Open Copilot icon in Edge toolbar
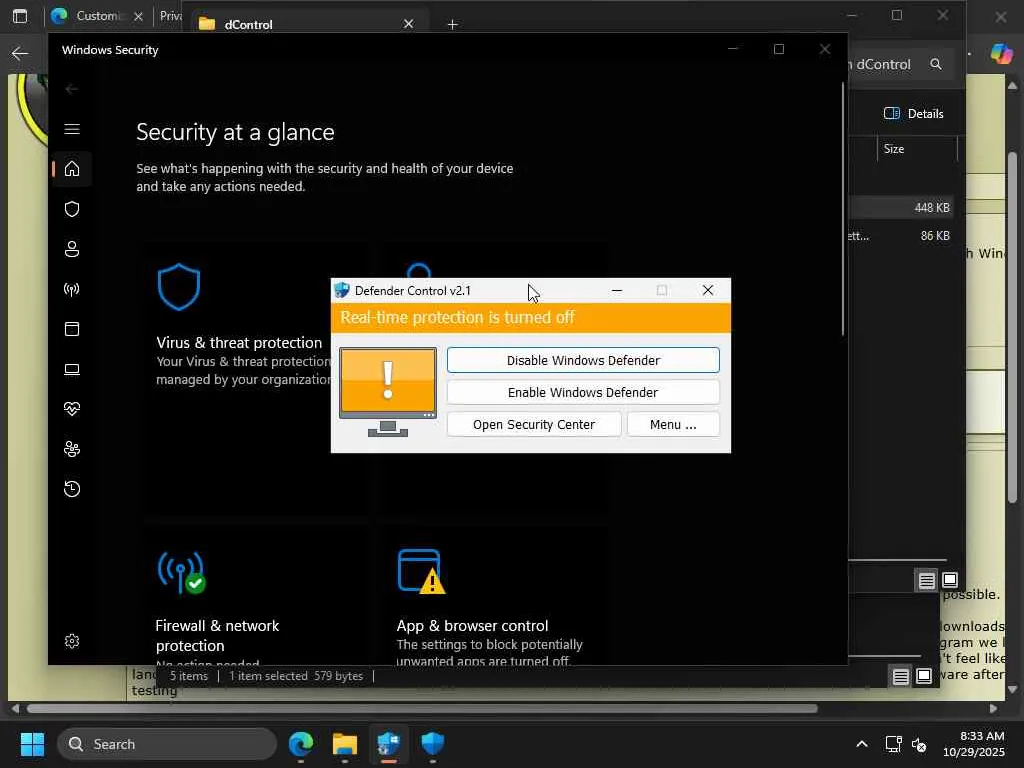The image size is (1024, 768). pos(1001,53)
